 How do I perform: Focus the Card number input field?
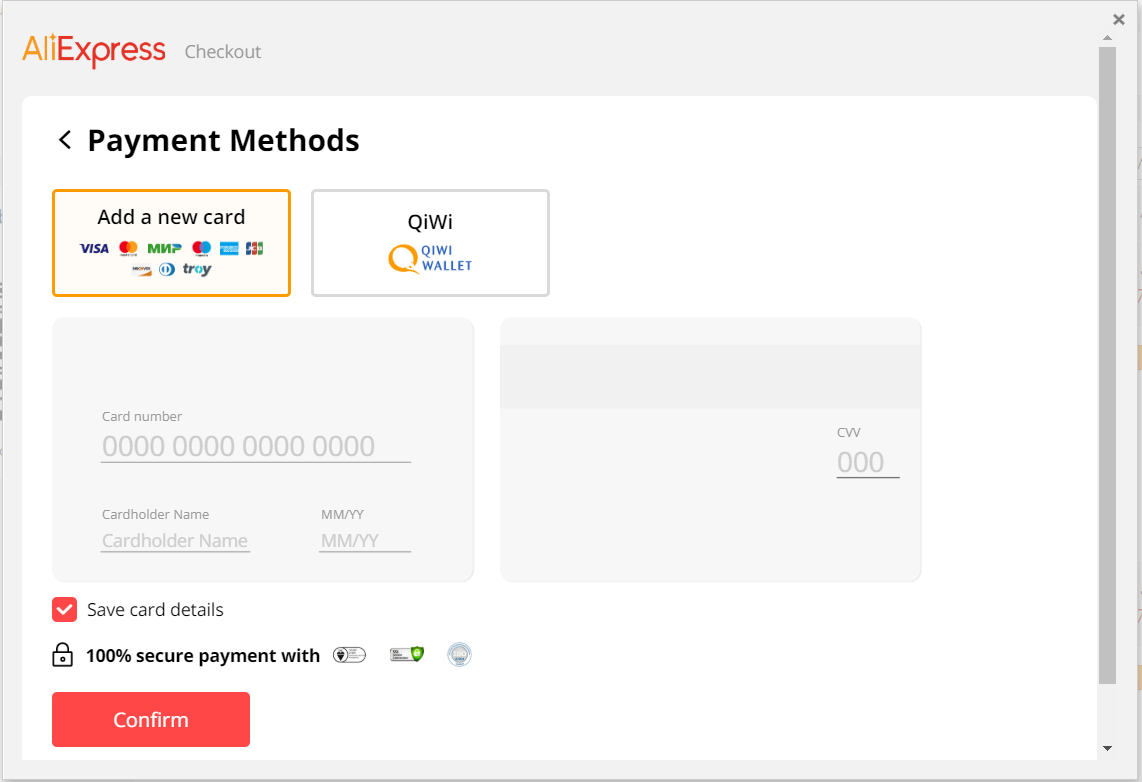tap(256, 446)
